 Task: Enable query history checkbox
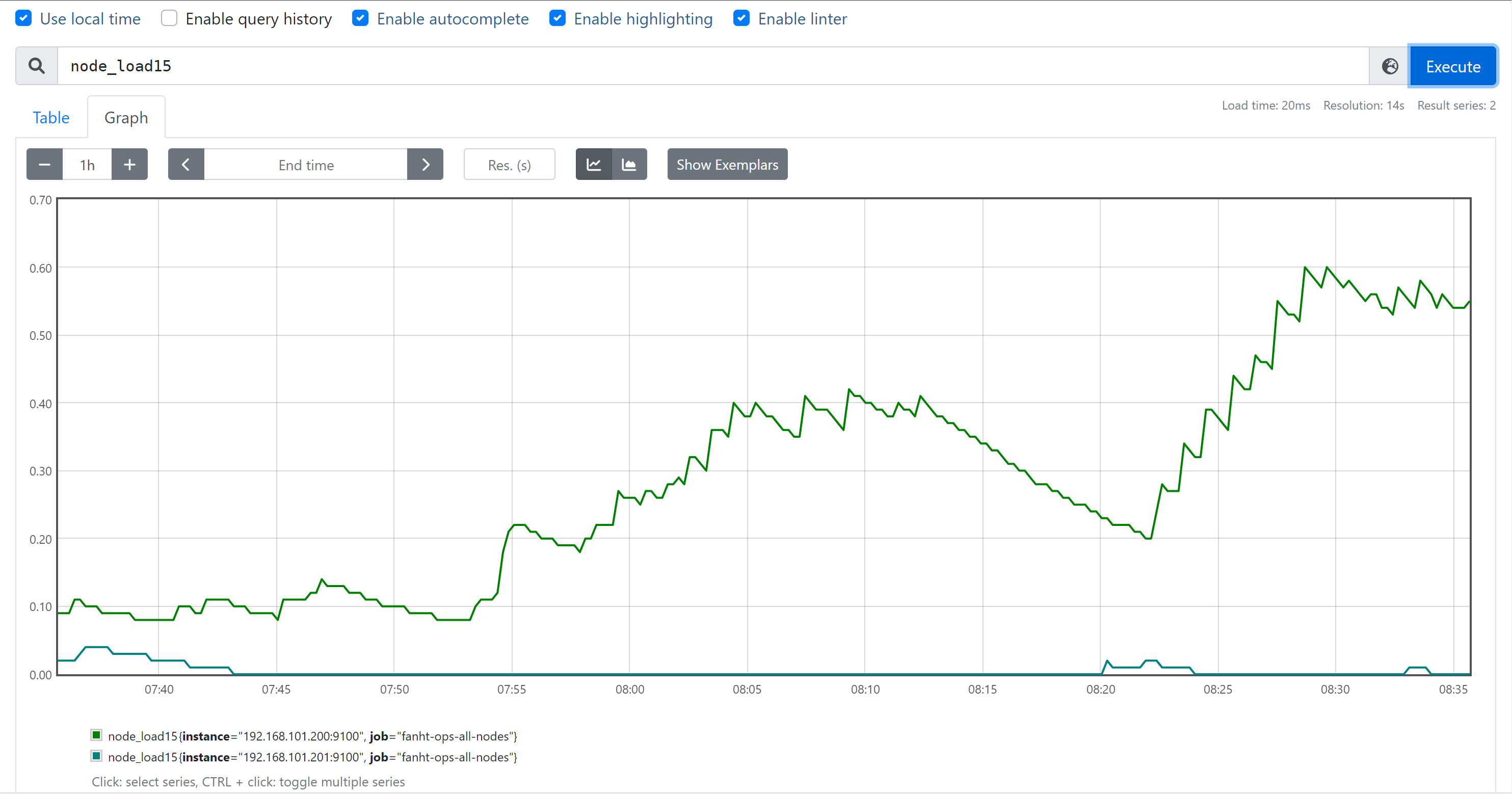pyautogui.click(x=169, y=18)
